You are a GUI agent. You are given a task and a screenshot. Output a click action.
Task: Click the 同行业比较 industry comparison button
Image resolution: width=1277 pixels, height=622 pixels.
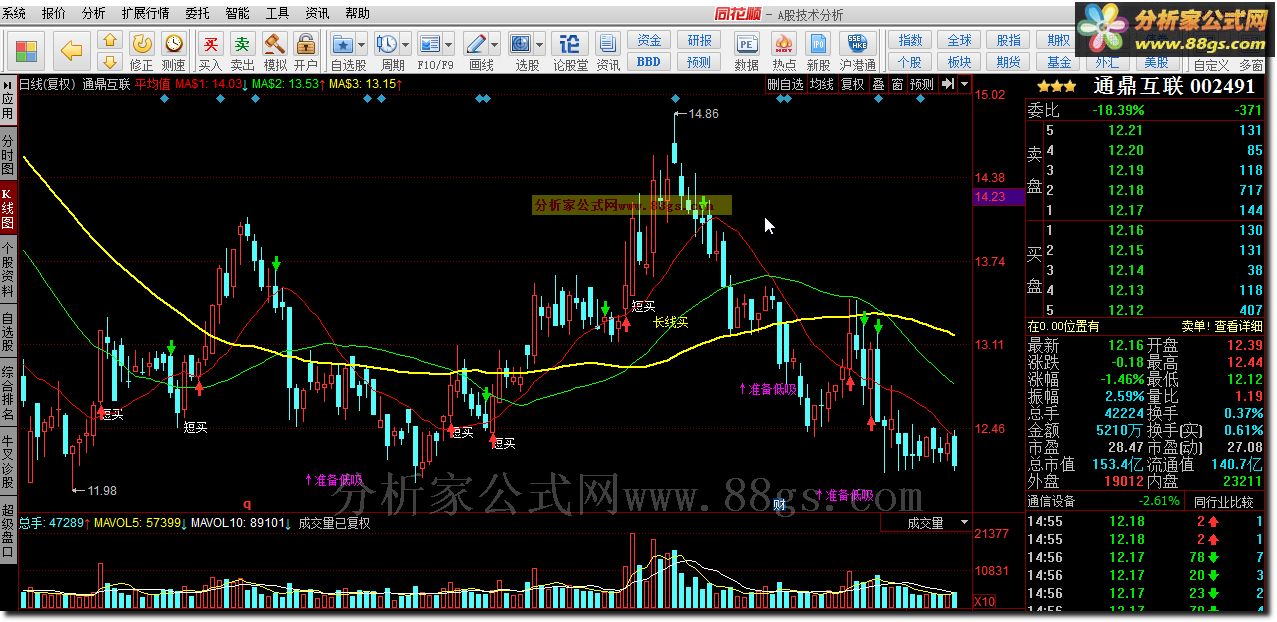click(x=1225, y=501)
